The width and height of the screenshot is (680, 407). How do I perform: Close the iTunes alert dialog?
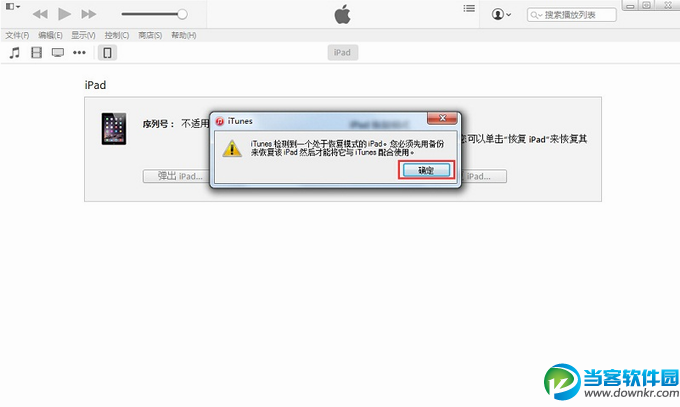442,118
